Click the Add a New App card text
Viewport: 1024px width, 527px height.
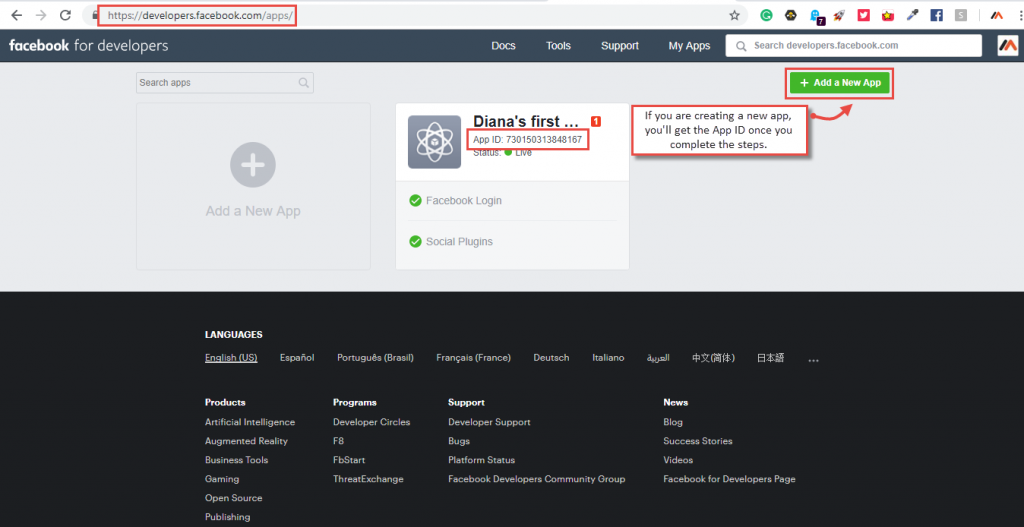click(253, 211)
